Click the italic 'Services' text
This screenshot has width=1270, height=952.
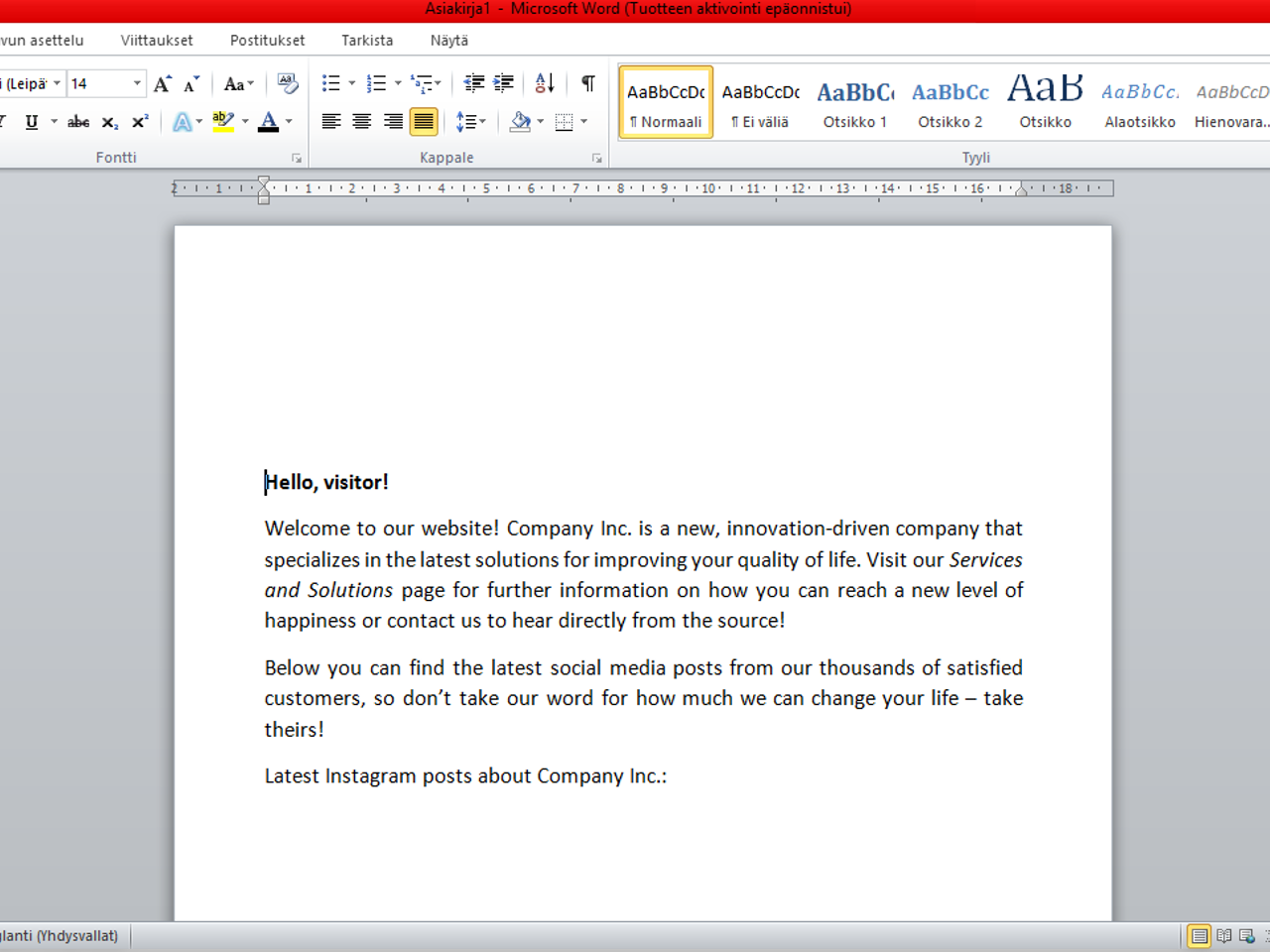985,559
